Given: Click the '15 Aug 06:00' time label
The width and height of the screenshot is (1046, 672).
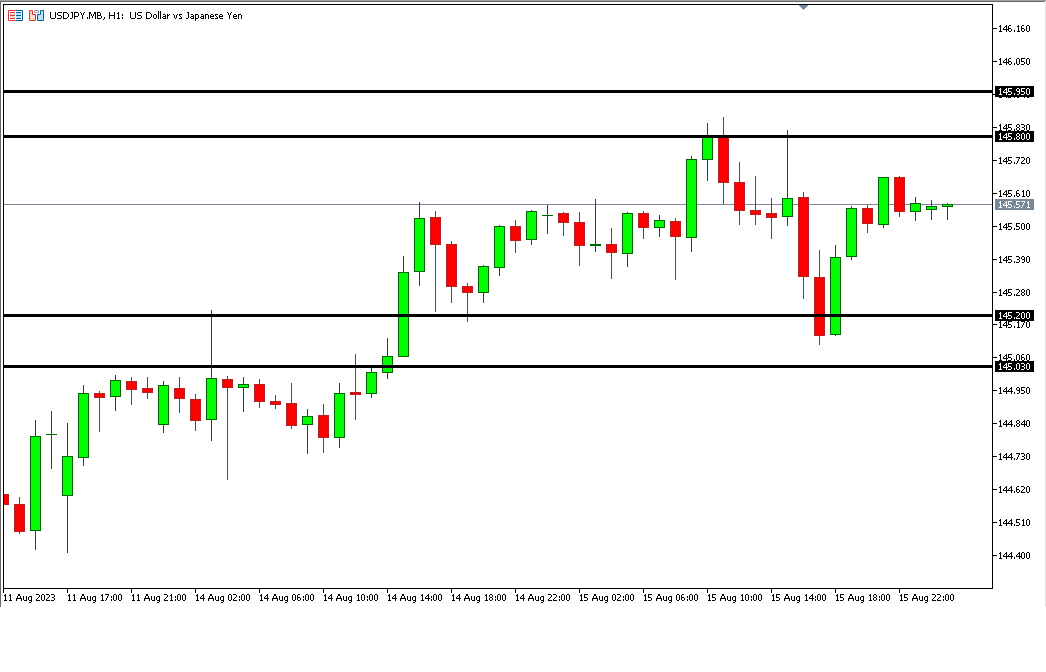Looking at the screenshot, I should coord(671,597).
